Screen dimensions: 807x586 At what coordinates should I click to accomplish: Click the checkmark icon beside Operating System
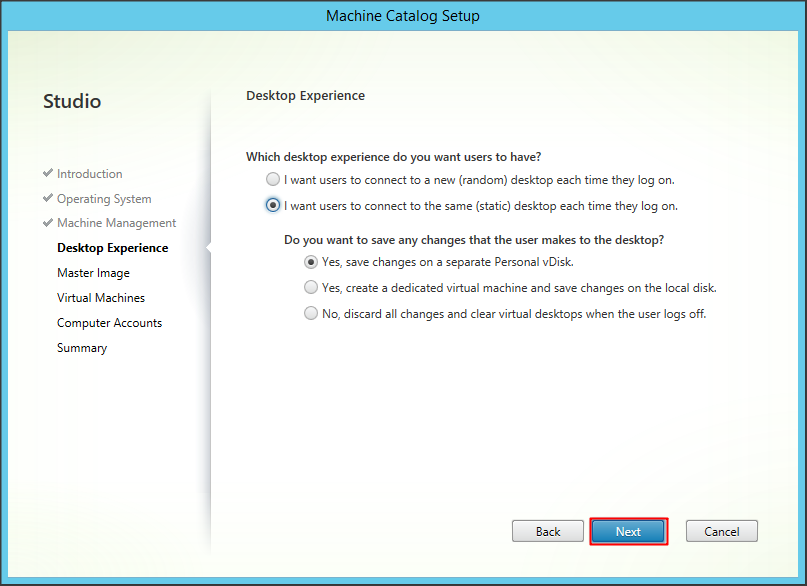pyautogui.click(x=48, y=198)
